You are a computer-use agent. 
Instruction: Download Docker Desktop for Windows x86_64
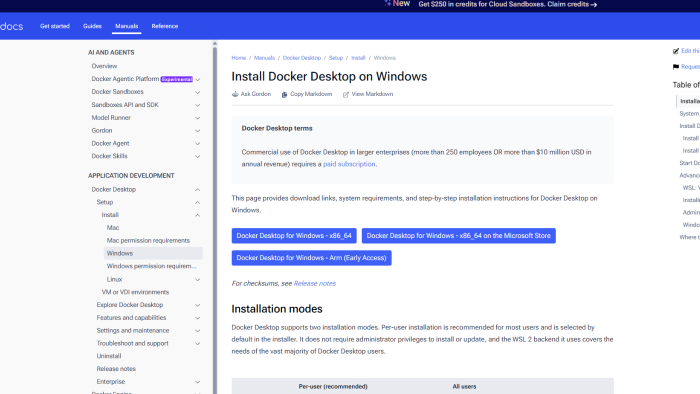point(294,236)
